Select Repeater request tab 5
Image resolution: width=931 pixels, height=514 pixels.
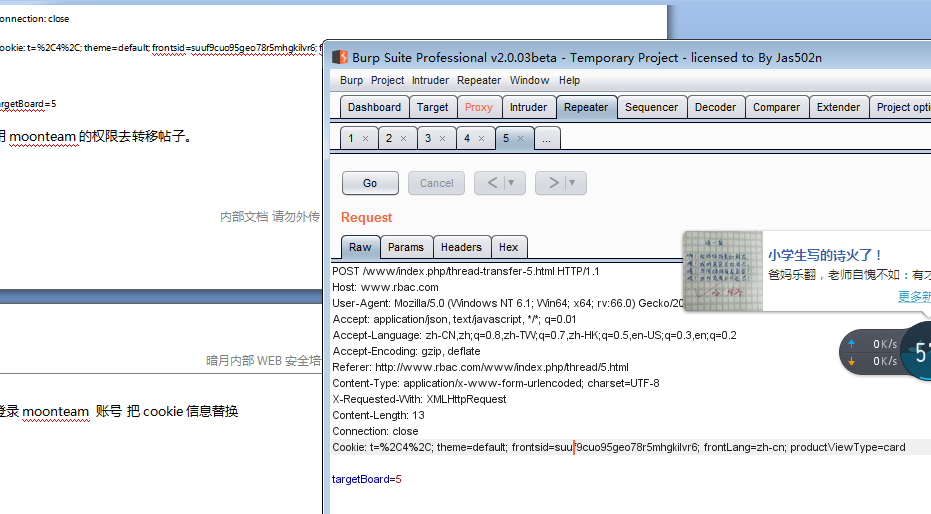pos(506,138)
